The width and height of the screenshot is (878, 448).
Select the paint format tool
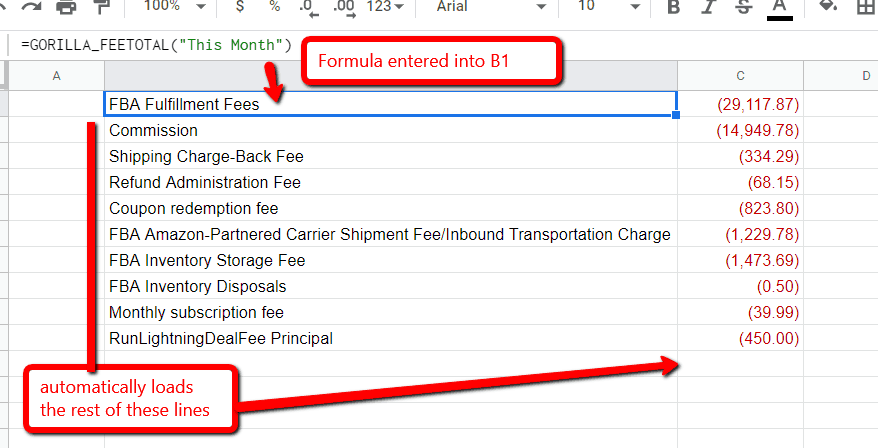click(101, 7)
